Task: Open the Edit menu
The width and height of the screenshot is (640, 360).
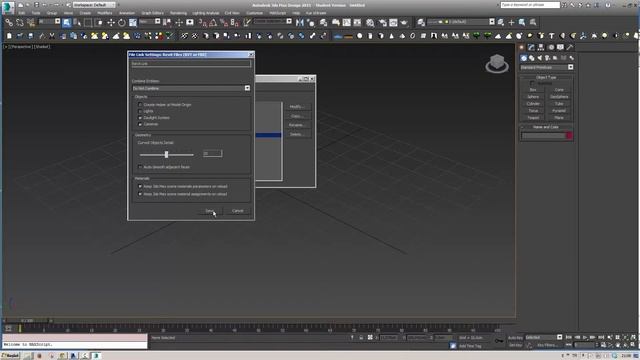Action: pos(22,13)
